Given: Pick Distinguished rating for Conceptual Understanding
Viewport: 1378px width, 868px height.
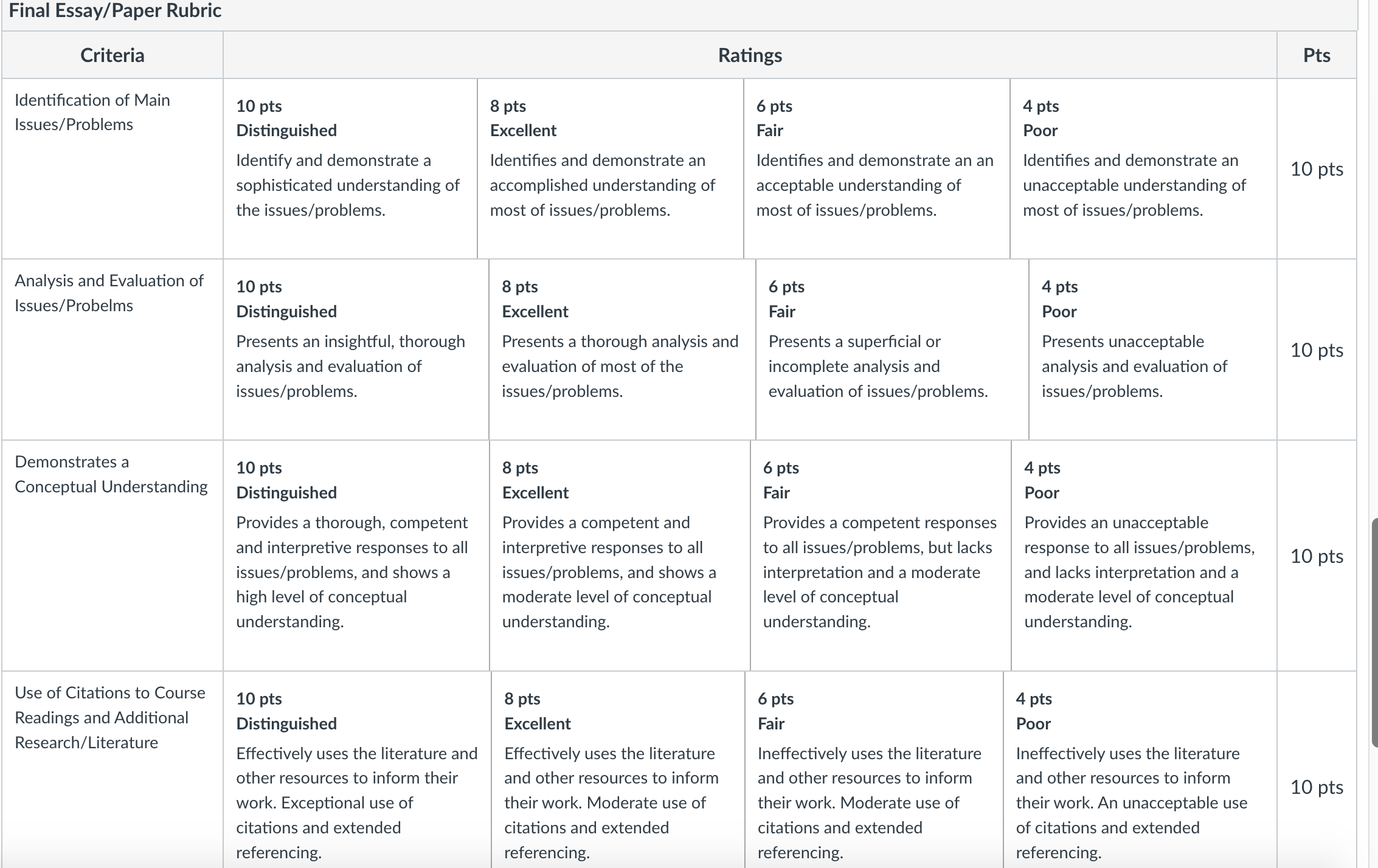Looking at the screenshot, I should point(356,556).
